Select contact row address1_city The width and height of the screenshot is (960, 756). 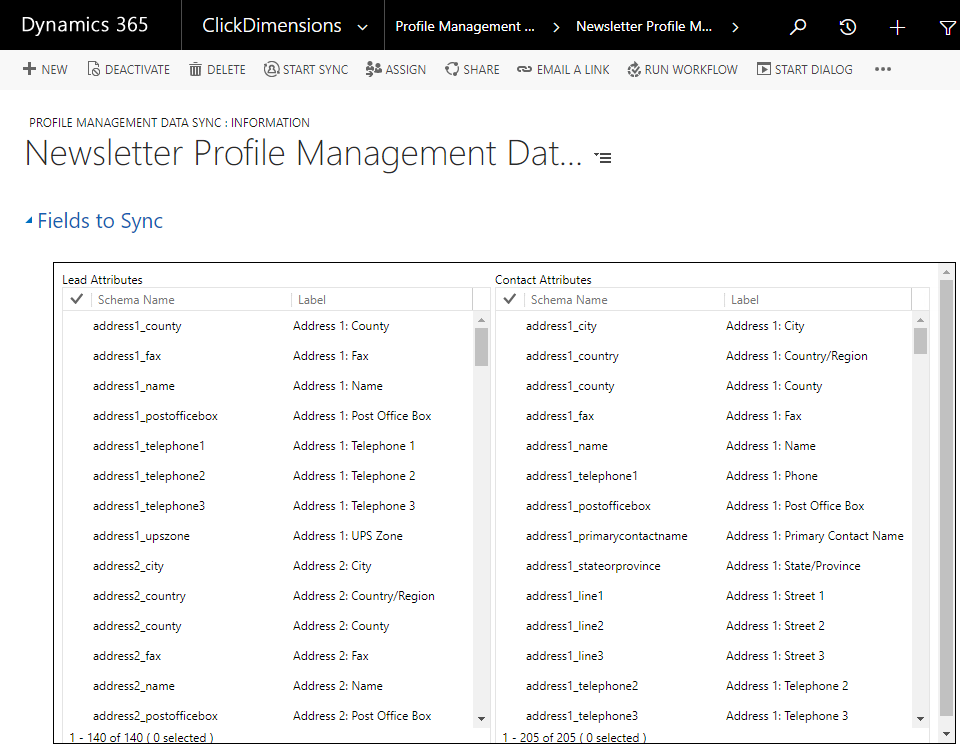tap(704, 326)
